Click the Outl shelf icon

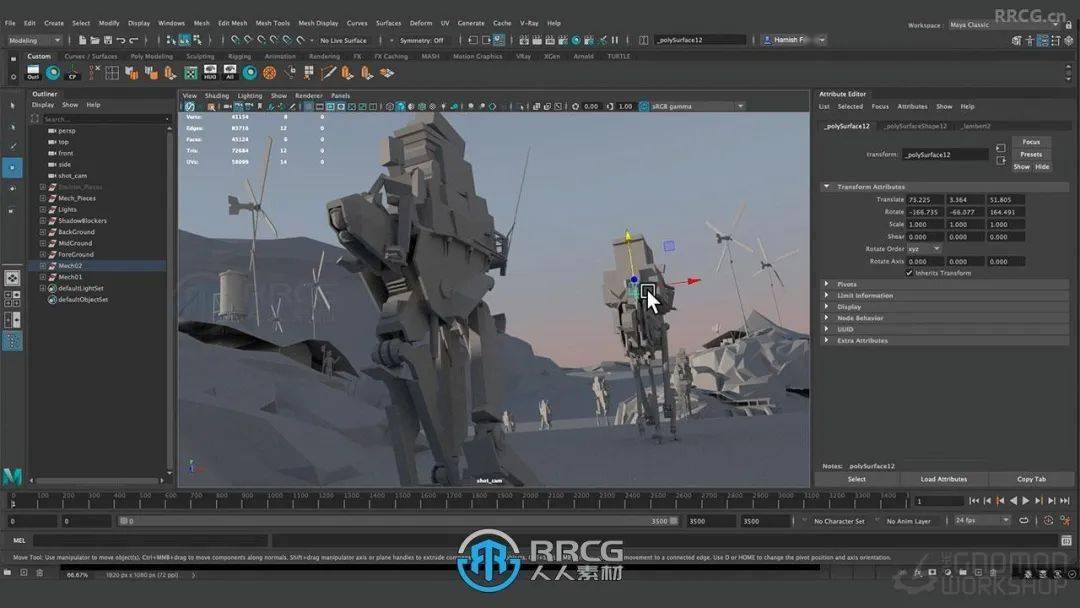[33, 73]
